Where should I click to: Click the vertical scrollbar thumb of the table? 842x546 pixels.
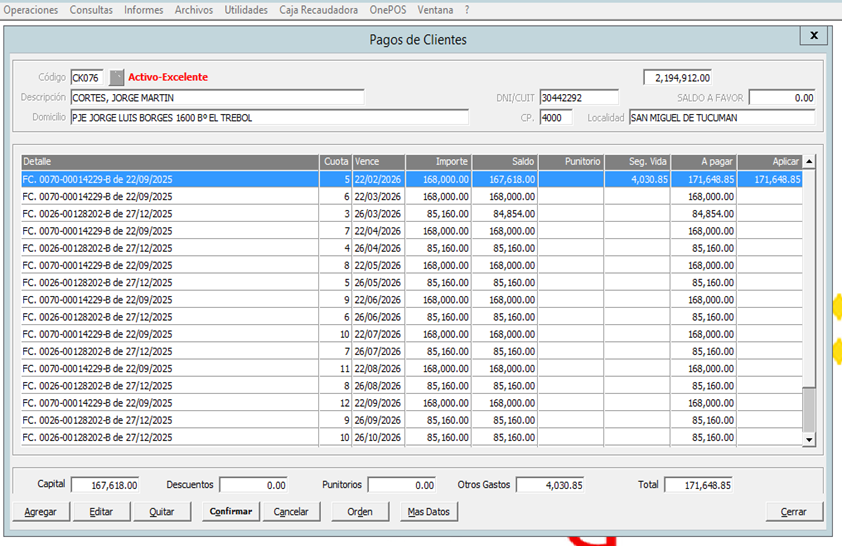[809, 410]
